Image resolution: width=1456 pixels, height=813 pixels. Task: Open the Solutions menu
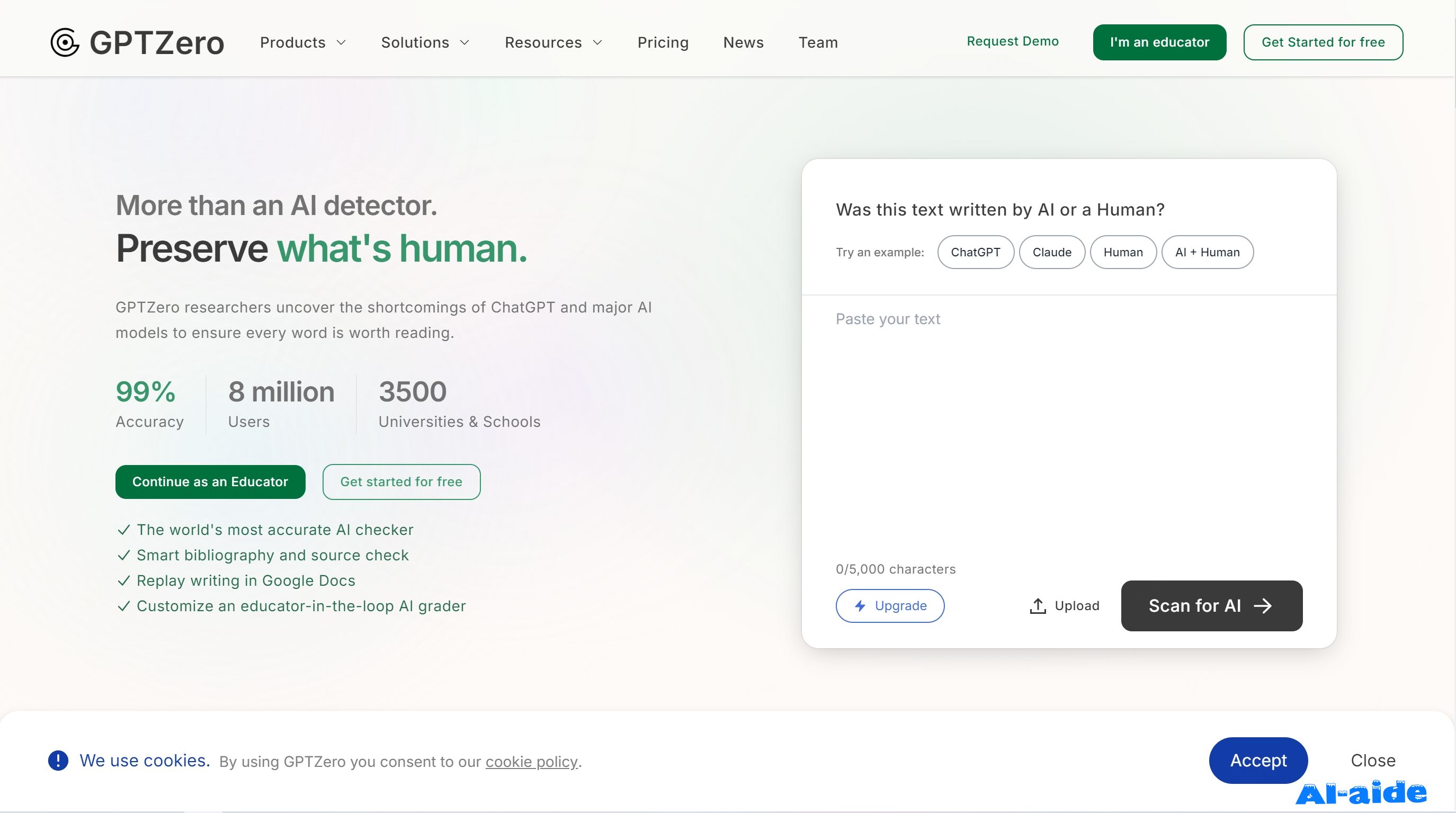[426, 42]
